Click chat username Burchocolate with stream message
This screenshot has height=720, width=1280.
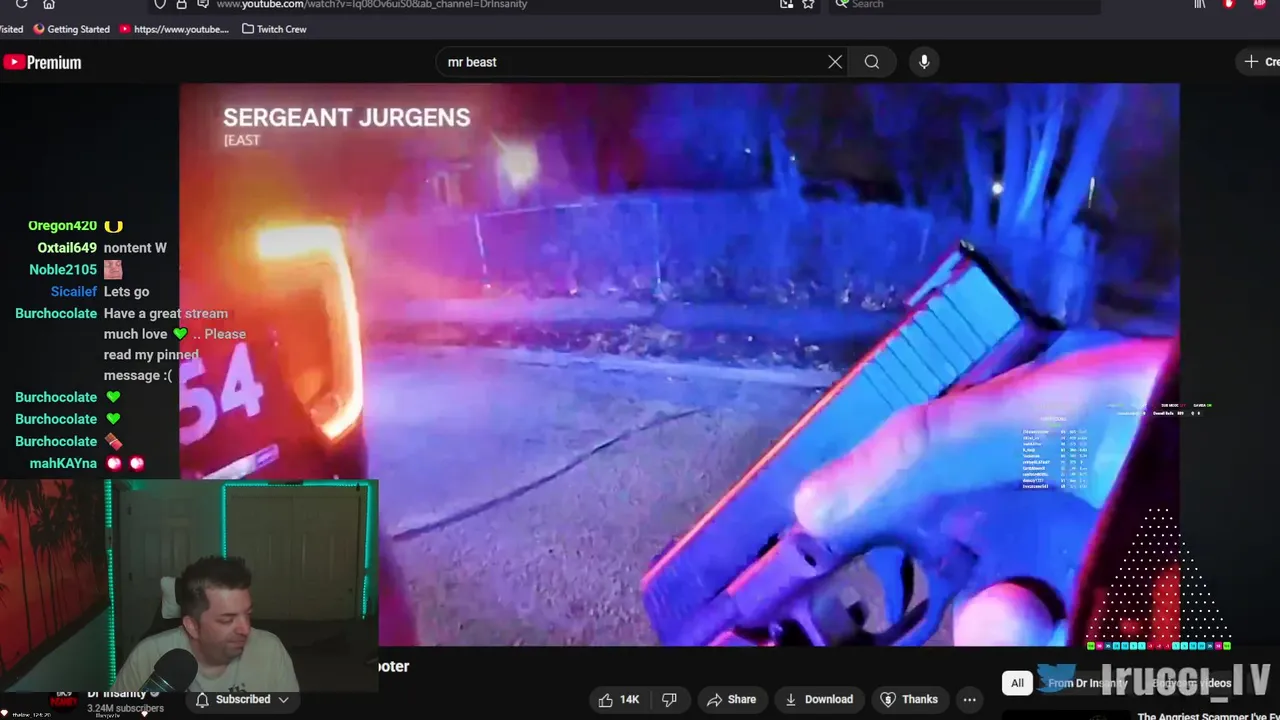point(56,313)
